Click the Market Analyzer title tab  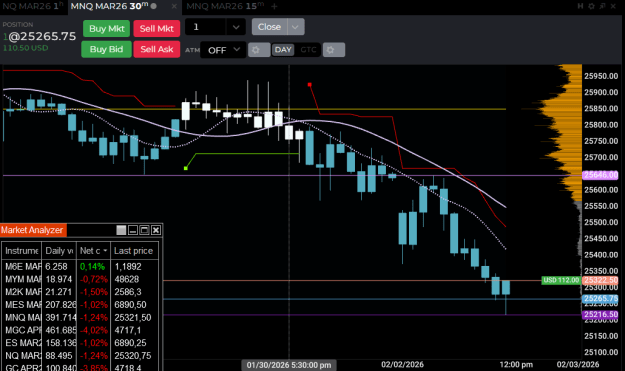point(33,230)
